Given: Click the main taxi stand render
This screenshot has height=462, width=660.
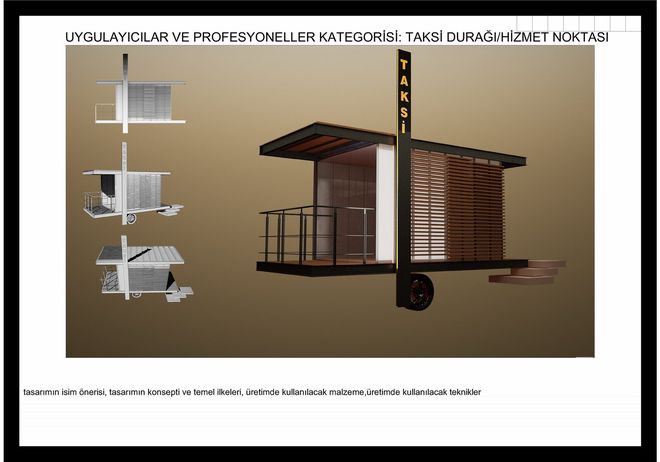Looking at the screenshot, I should tap(411, 180).
